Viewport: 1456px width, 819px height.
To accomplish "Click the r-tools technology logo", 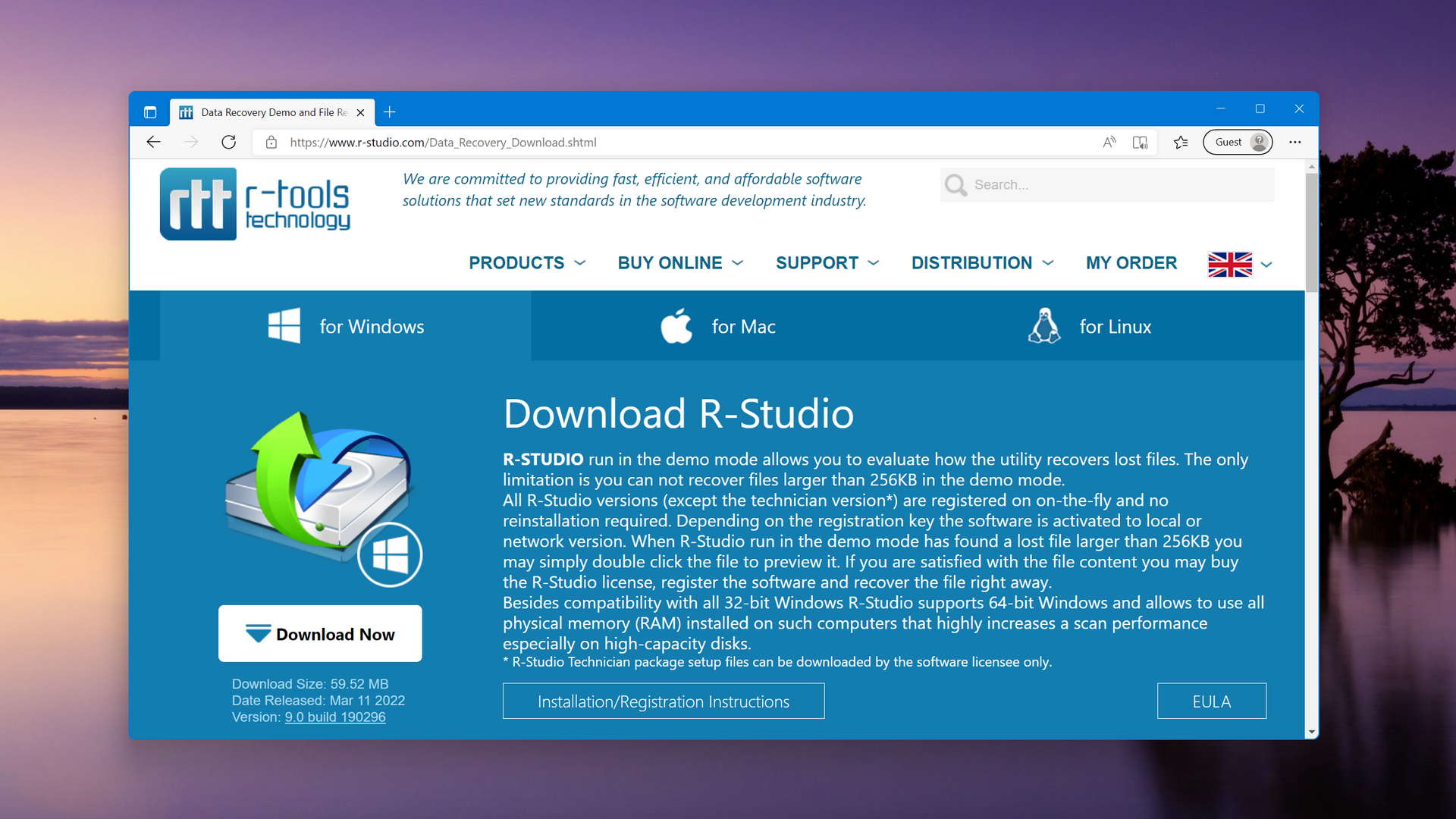I will pos(256,204).
